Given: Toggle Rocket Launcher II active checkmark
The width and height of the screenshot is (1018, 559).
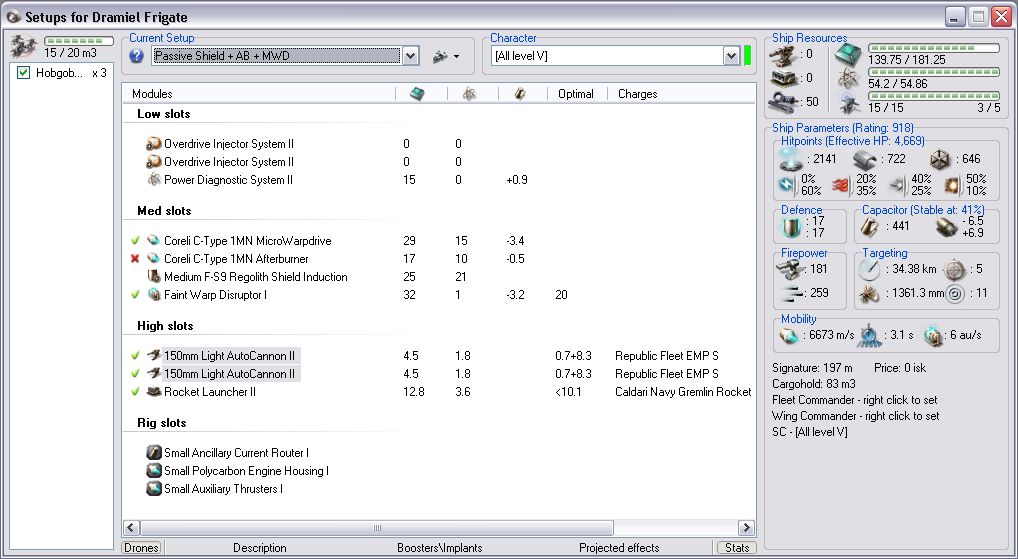Looking at the screenshot, I should [x=135, y=391].
